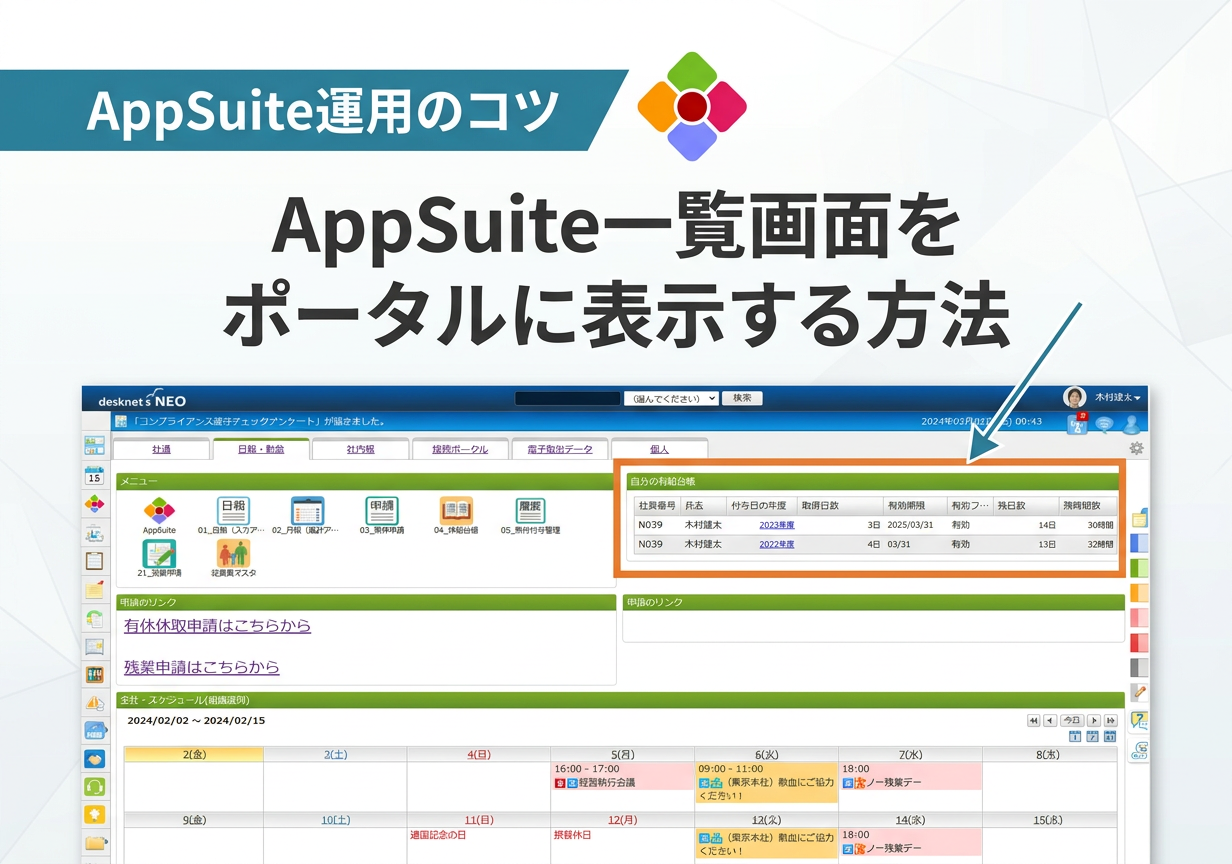Open the portal icon in left sidebar

click(x=94, y=446)
